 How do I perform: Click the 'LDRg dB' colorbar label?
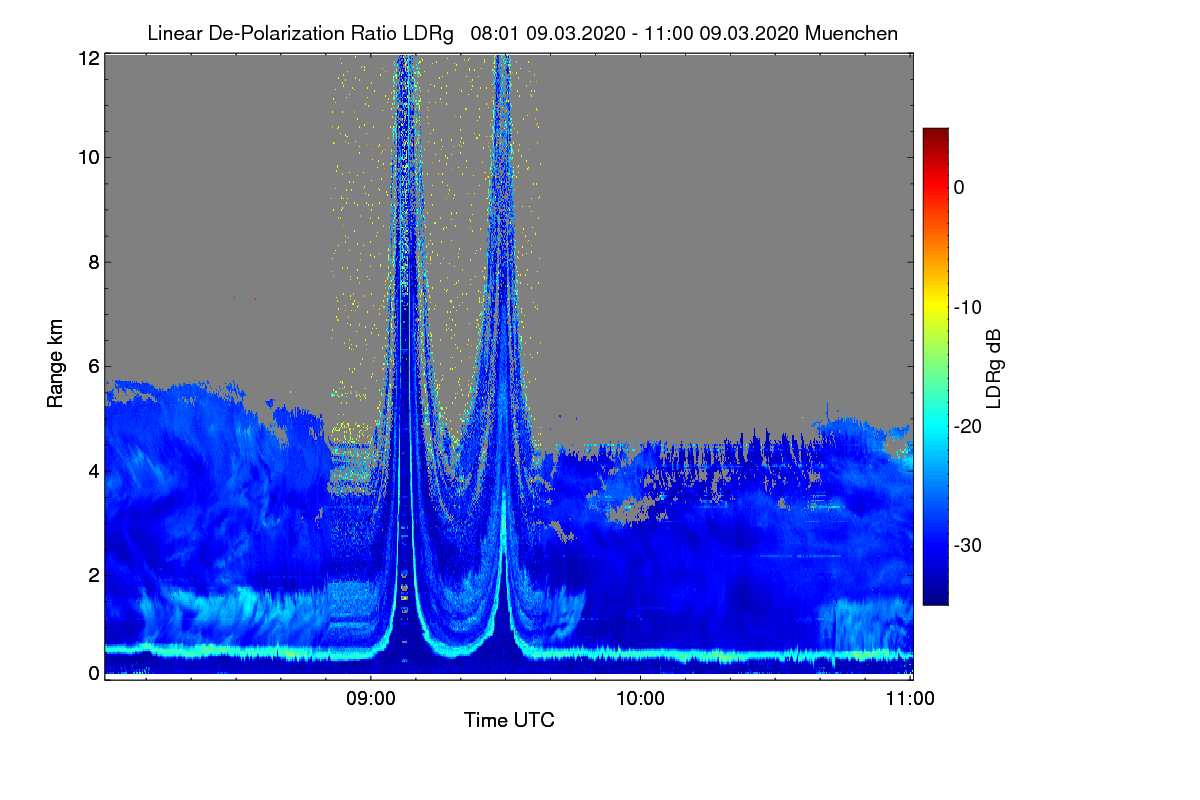click(x=993, y=369)
